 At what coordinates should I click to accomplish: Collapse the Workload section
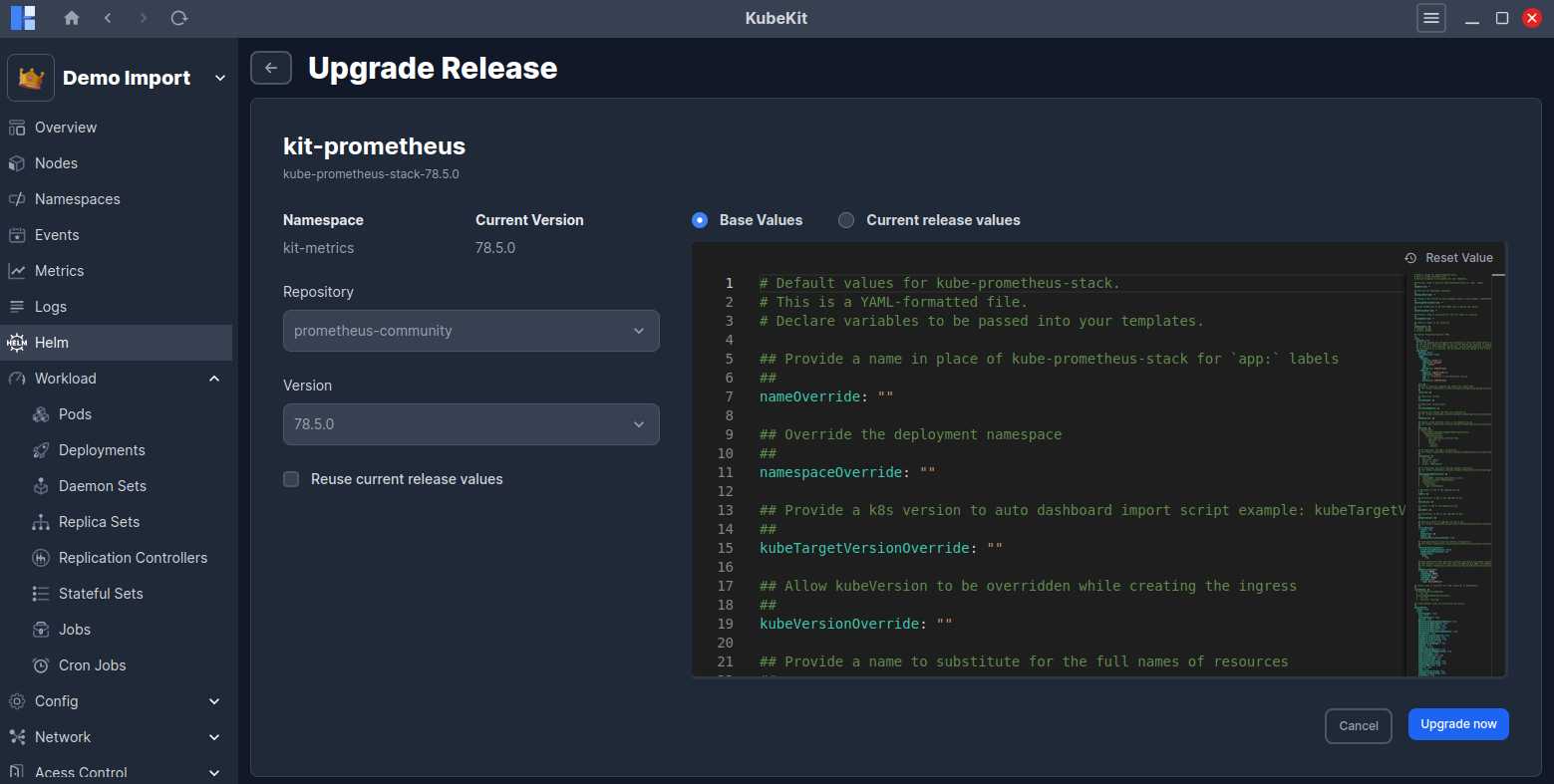(x=213, y=378)
